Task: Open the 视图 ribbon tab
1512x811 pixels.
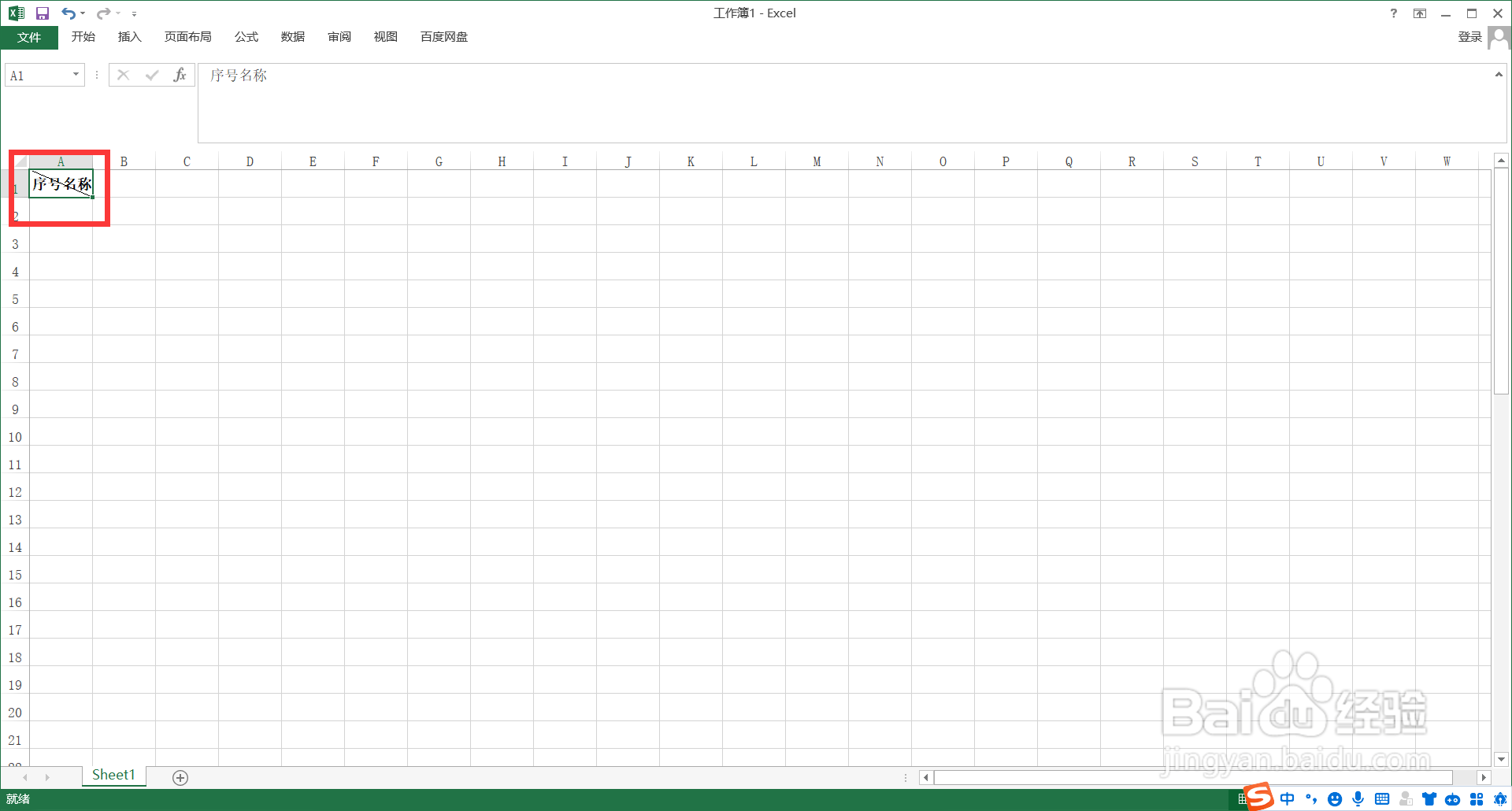Action: 386,37
